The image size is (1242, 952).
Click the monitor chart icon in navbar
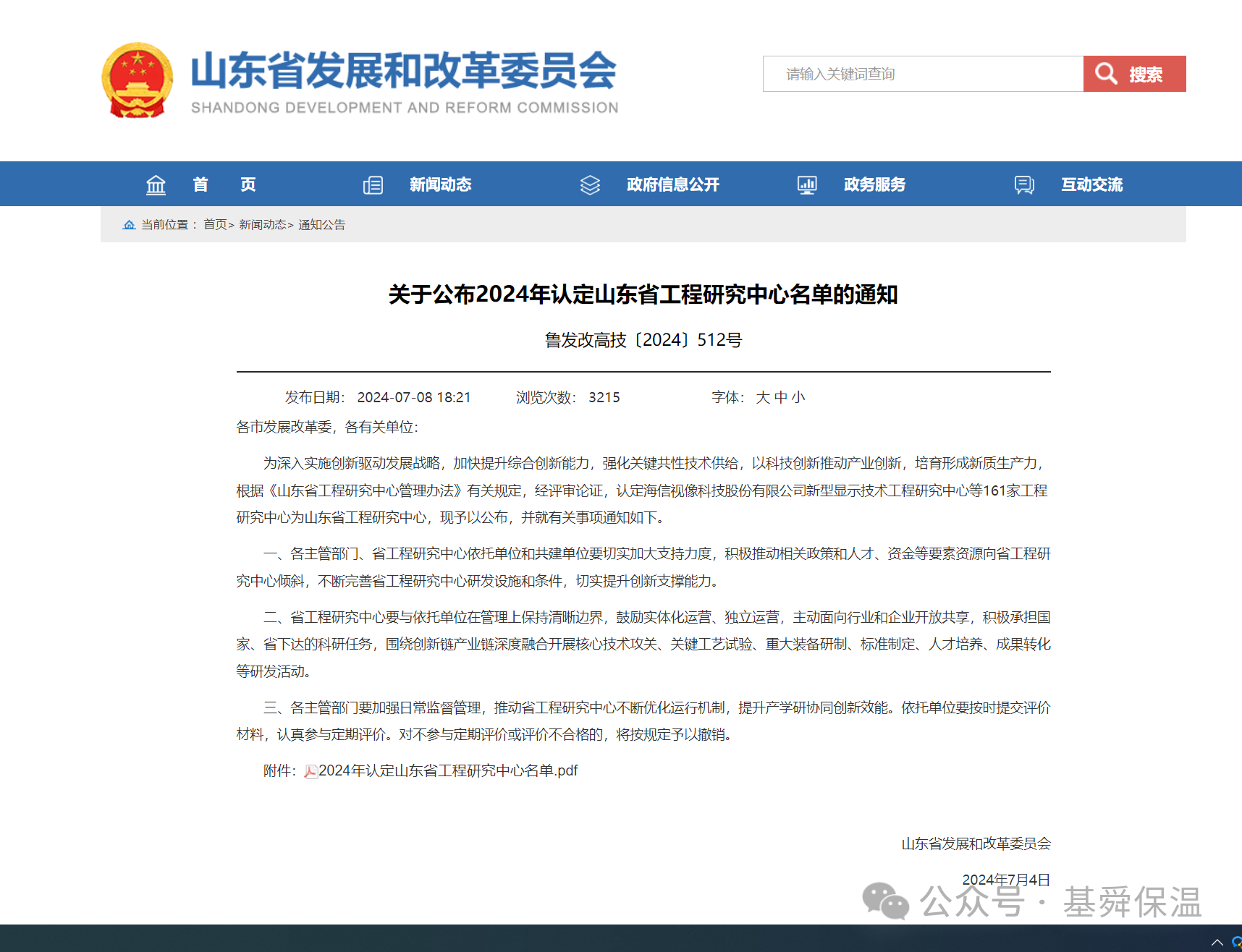click(x=807, y=185)
